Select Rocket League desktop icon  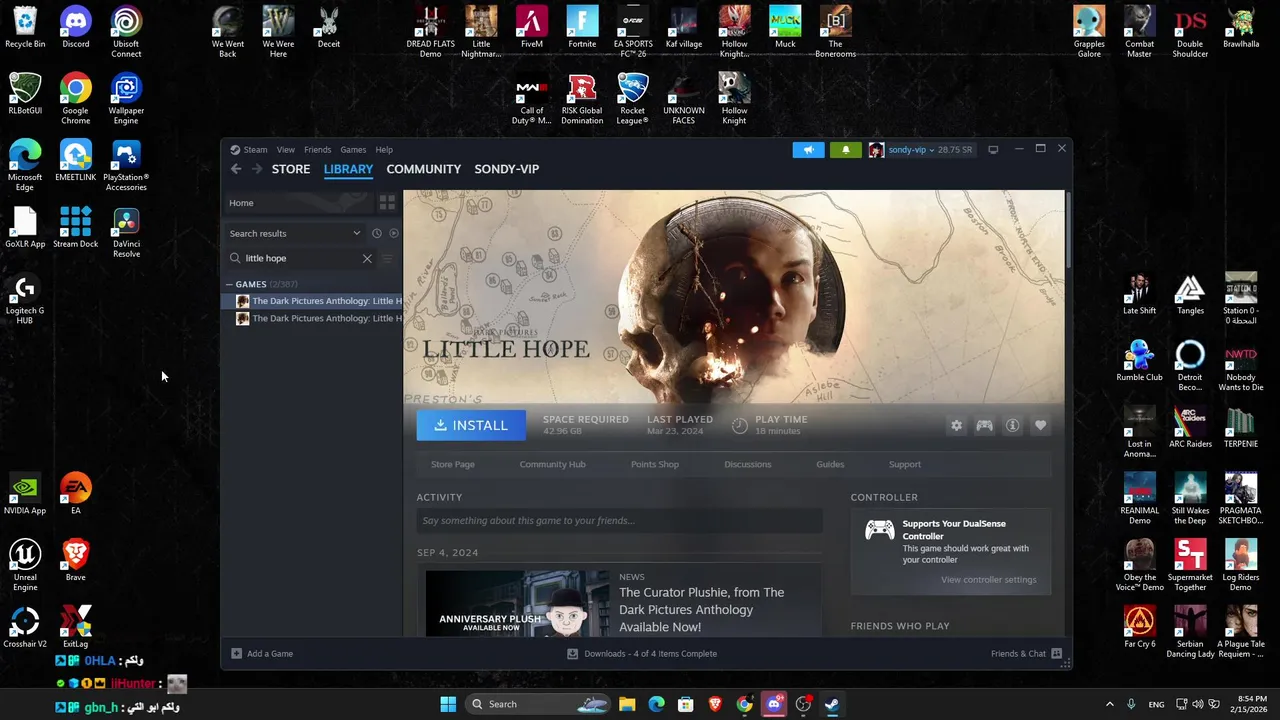click(632, 99)
